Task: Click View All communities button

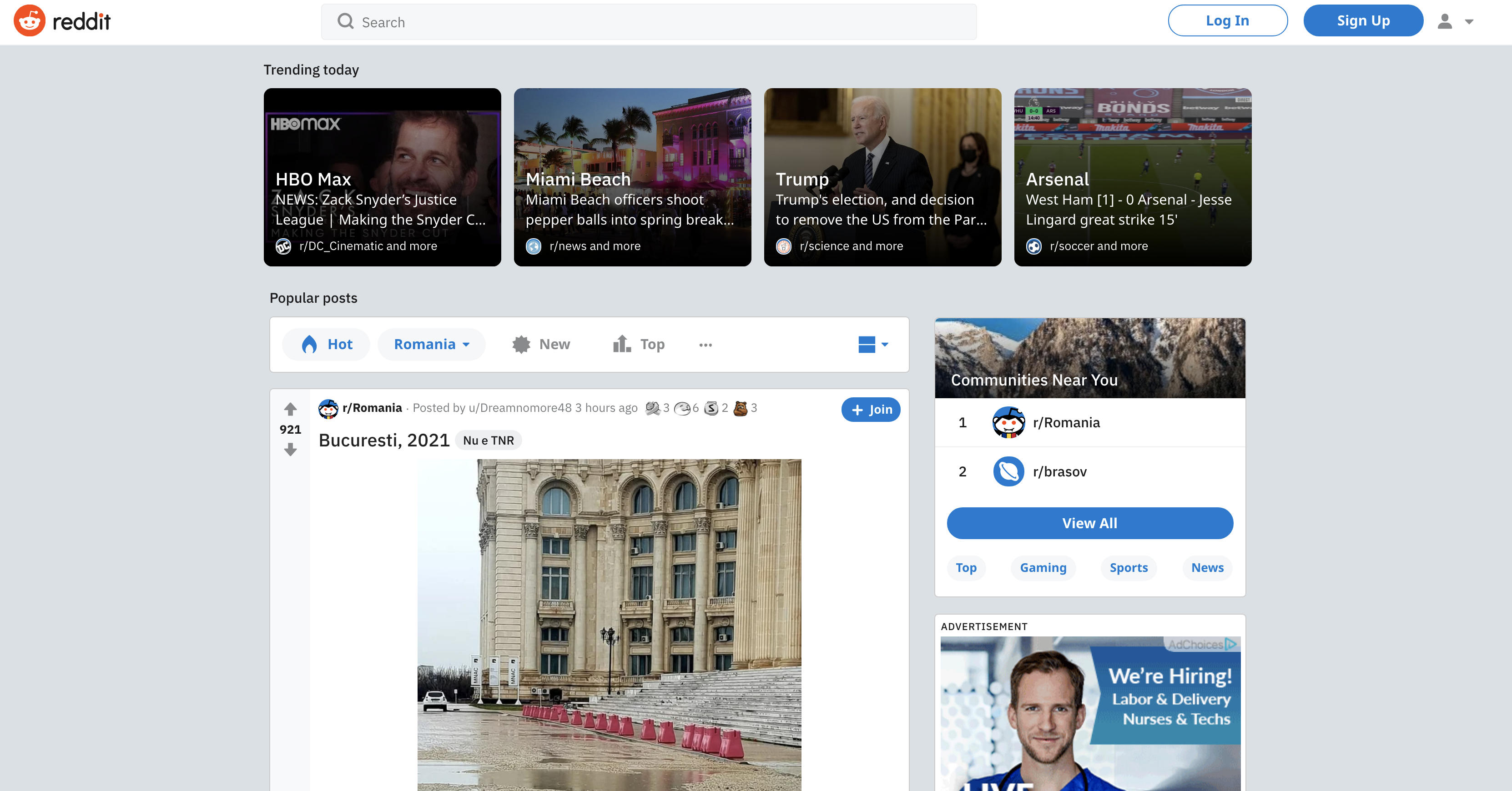Action: (1089, 523)
